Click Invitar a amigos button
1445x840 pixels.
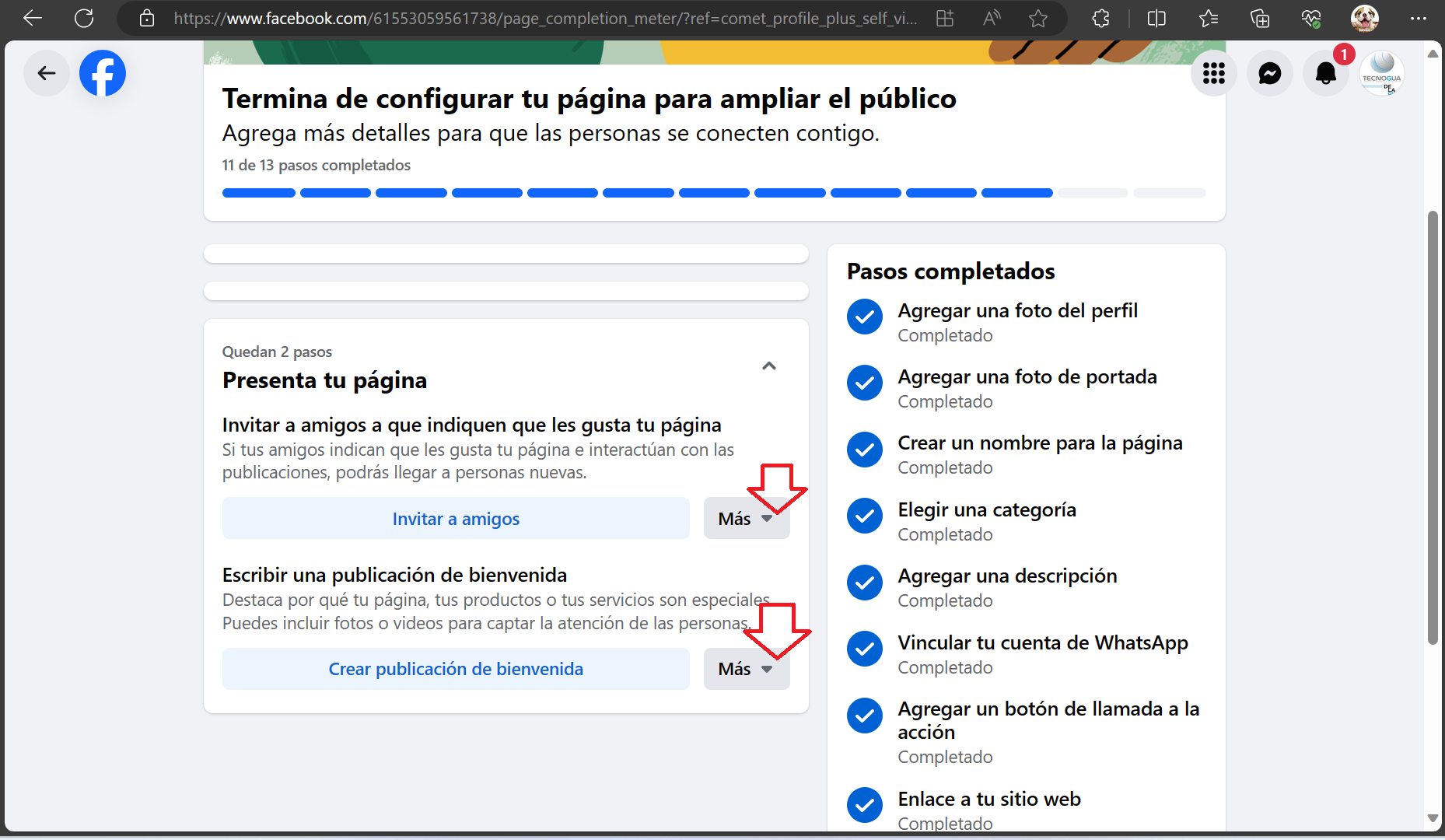456,519
